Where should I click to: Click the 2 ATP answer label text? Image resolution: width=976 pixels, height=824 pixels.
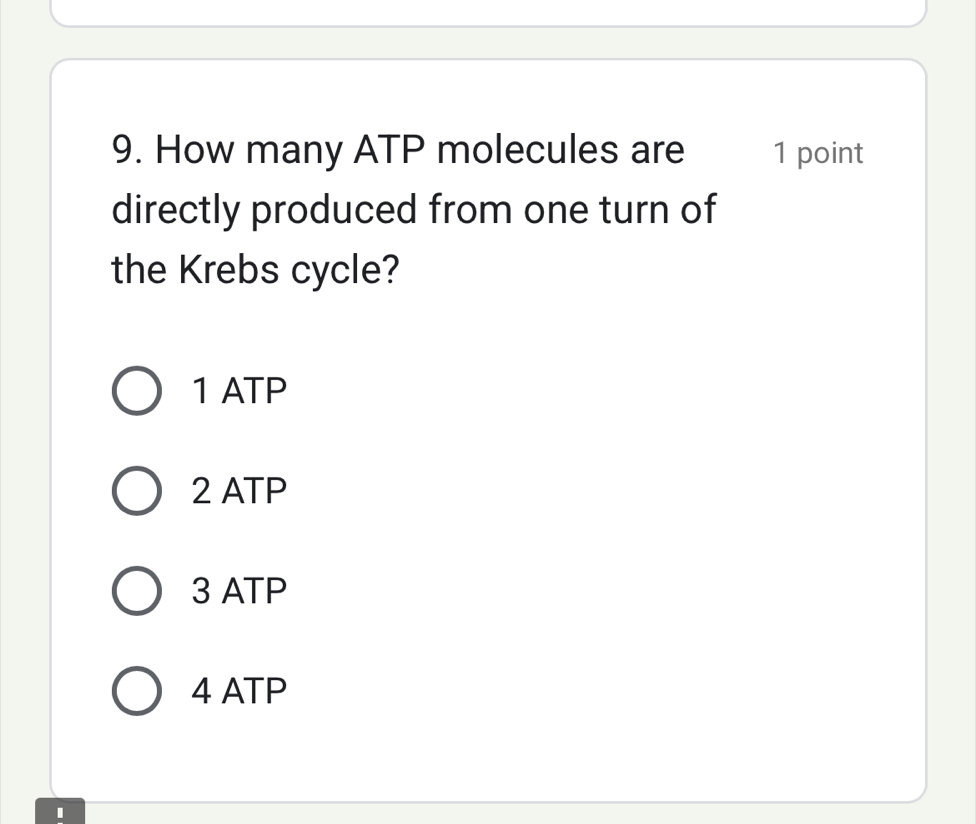(x=238, y=490)
